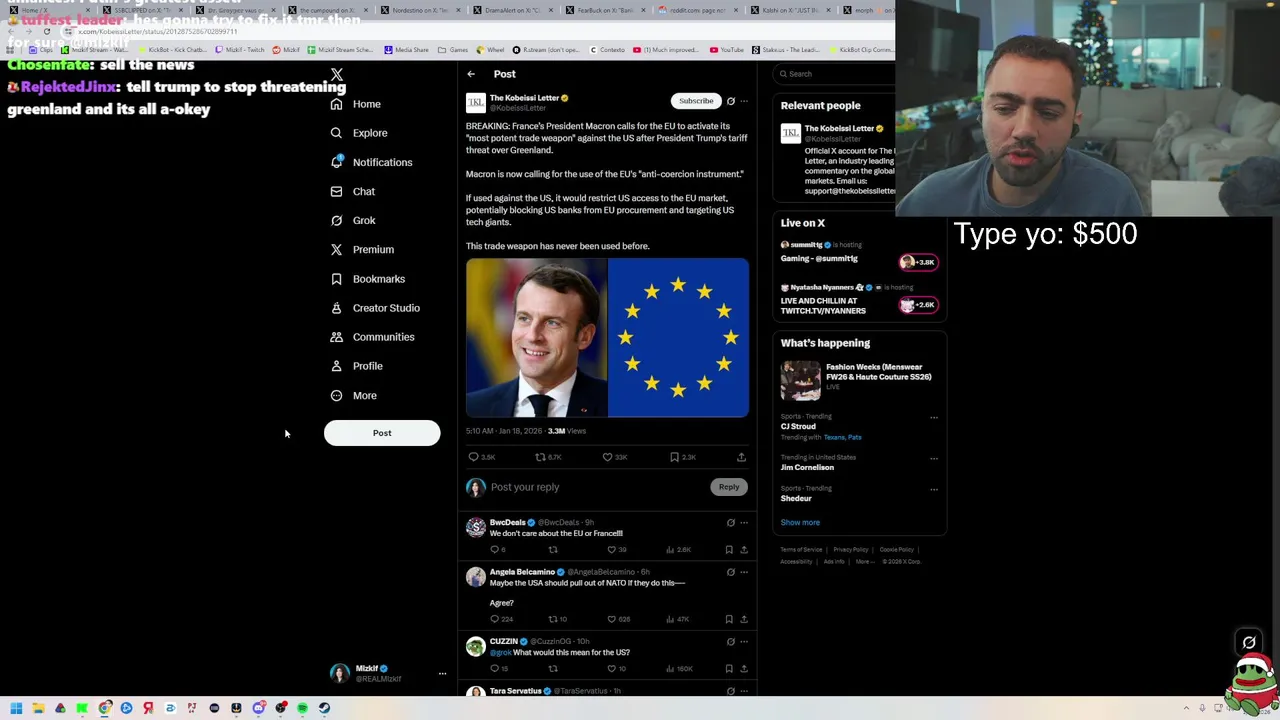This screenshot has height=720, width=1280.
Task: Like the BwcDeals reply
Action: point(612,550)
